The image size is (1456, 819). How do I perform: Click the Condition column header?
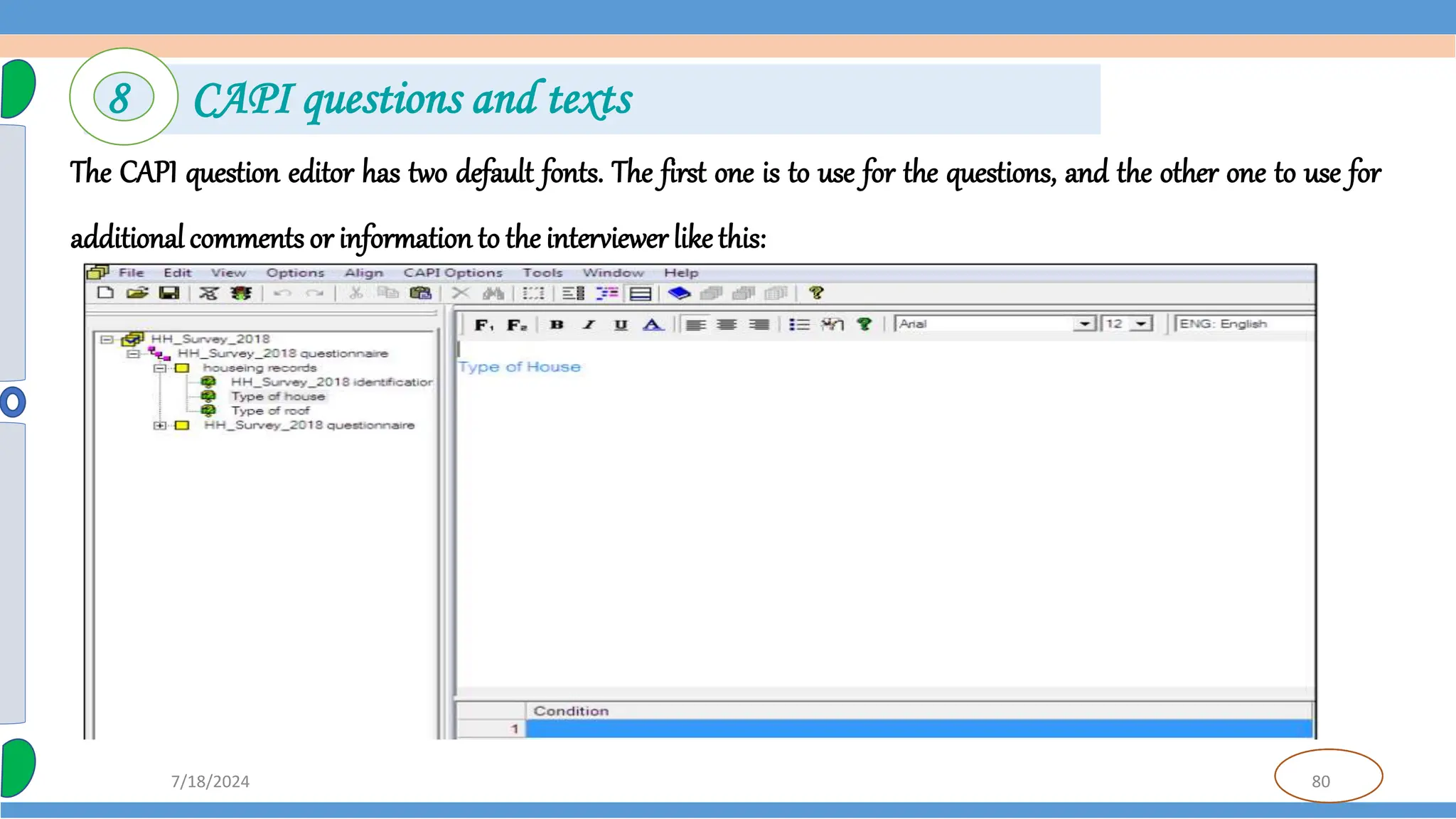[919, 711]
